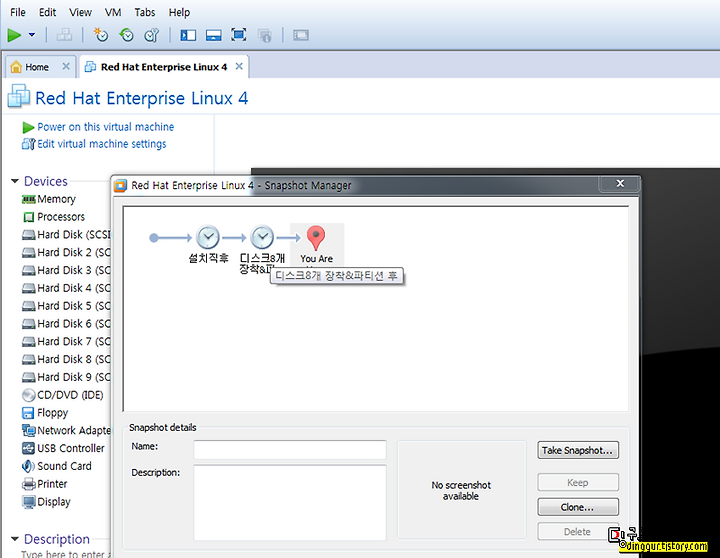Click the Clone... button
Screen dimensions: 720x558
[x=578, y=507]
